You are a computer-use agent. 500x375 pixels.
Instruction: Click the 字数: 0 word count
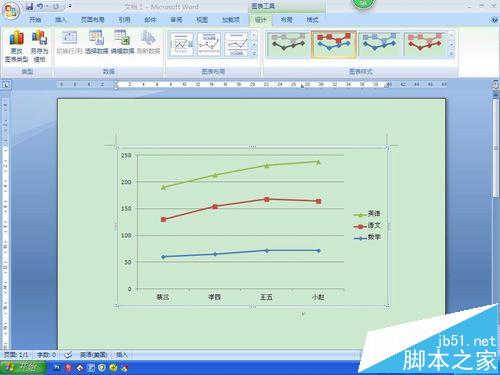coord(46,355)
